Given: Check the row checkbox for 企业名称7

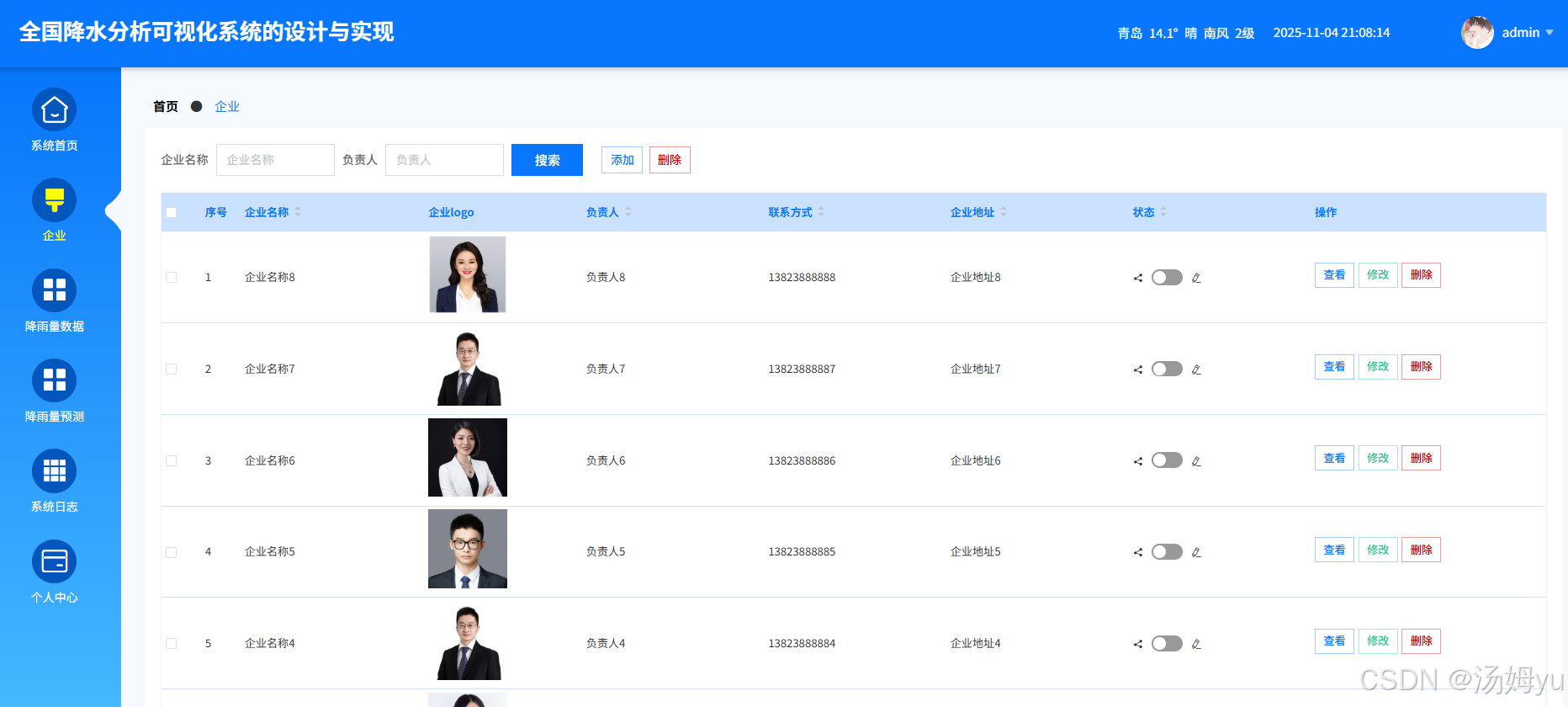Looking at the screenshot, I should pyautogui.click(x=172, y=369).
